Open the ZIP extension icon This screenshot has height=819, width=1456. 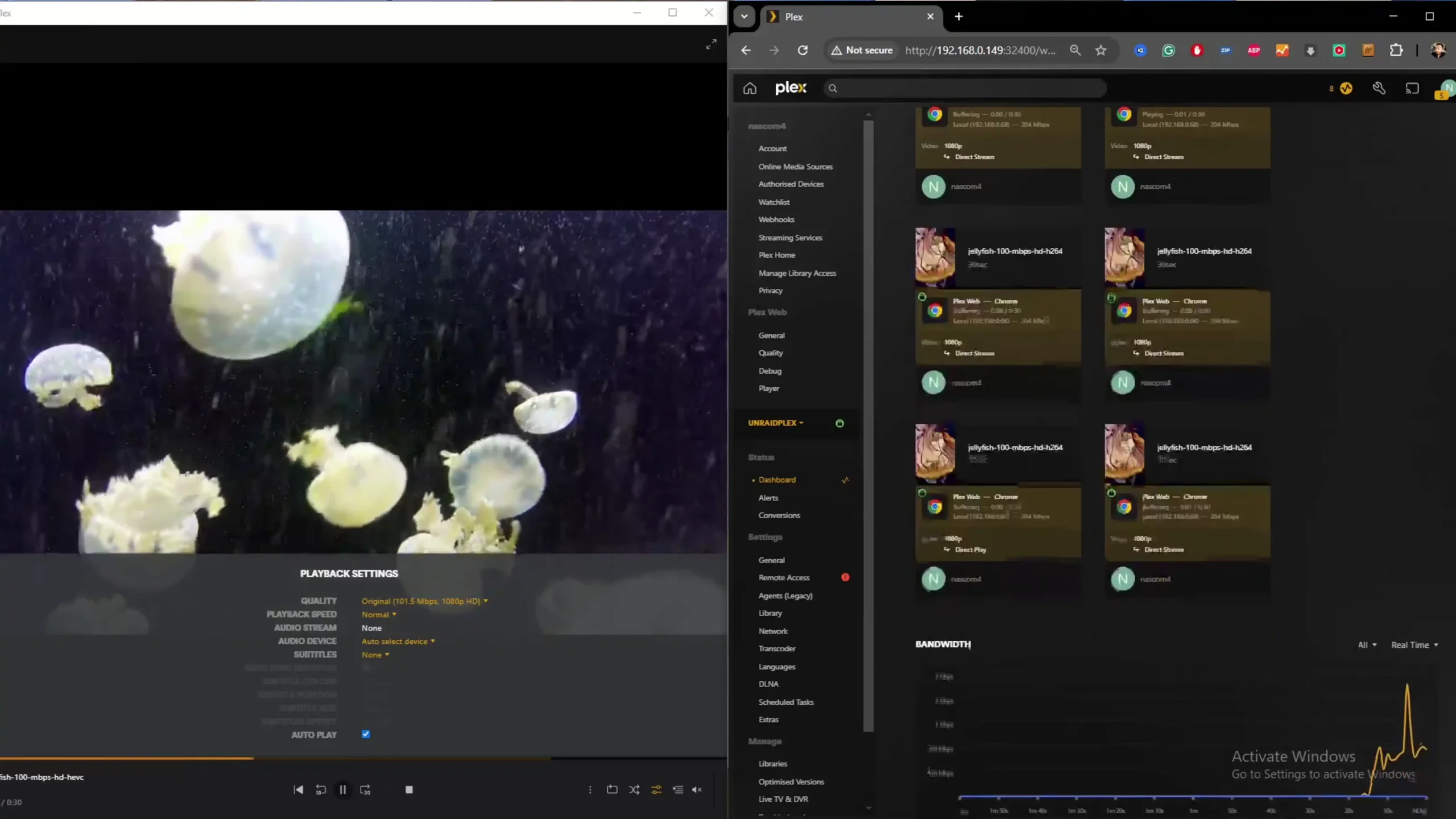click(1225, 50)
